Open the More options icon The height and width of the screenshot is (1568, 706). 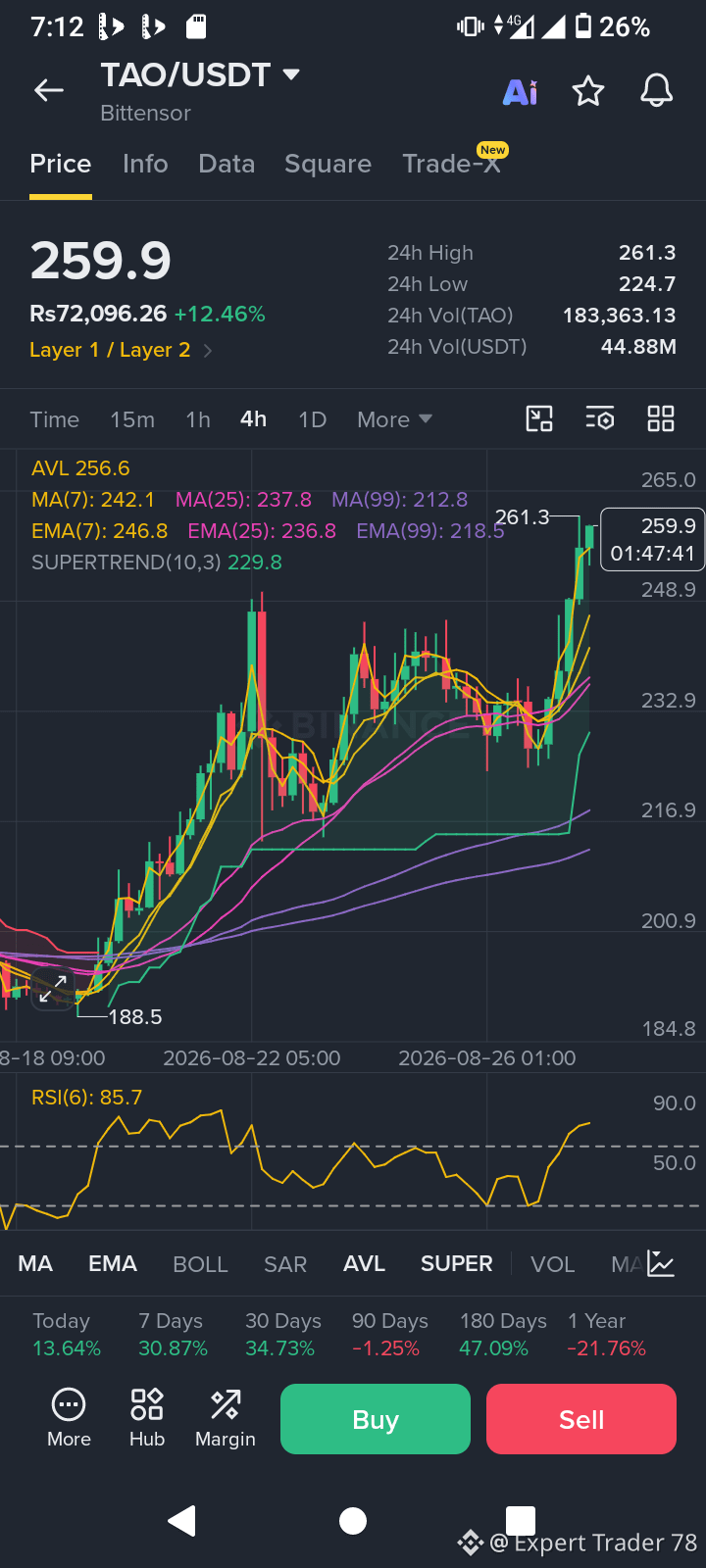point(69,1418)
